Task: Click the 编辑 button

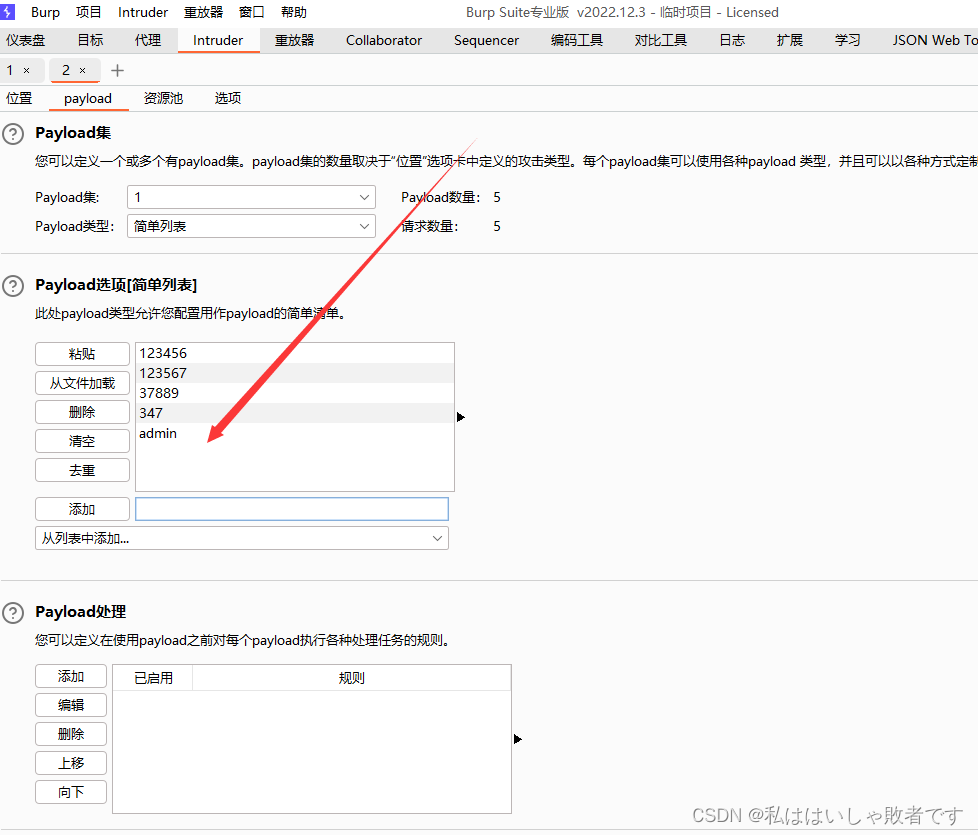Action: click(x=71, y=705)
